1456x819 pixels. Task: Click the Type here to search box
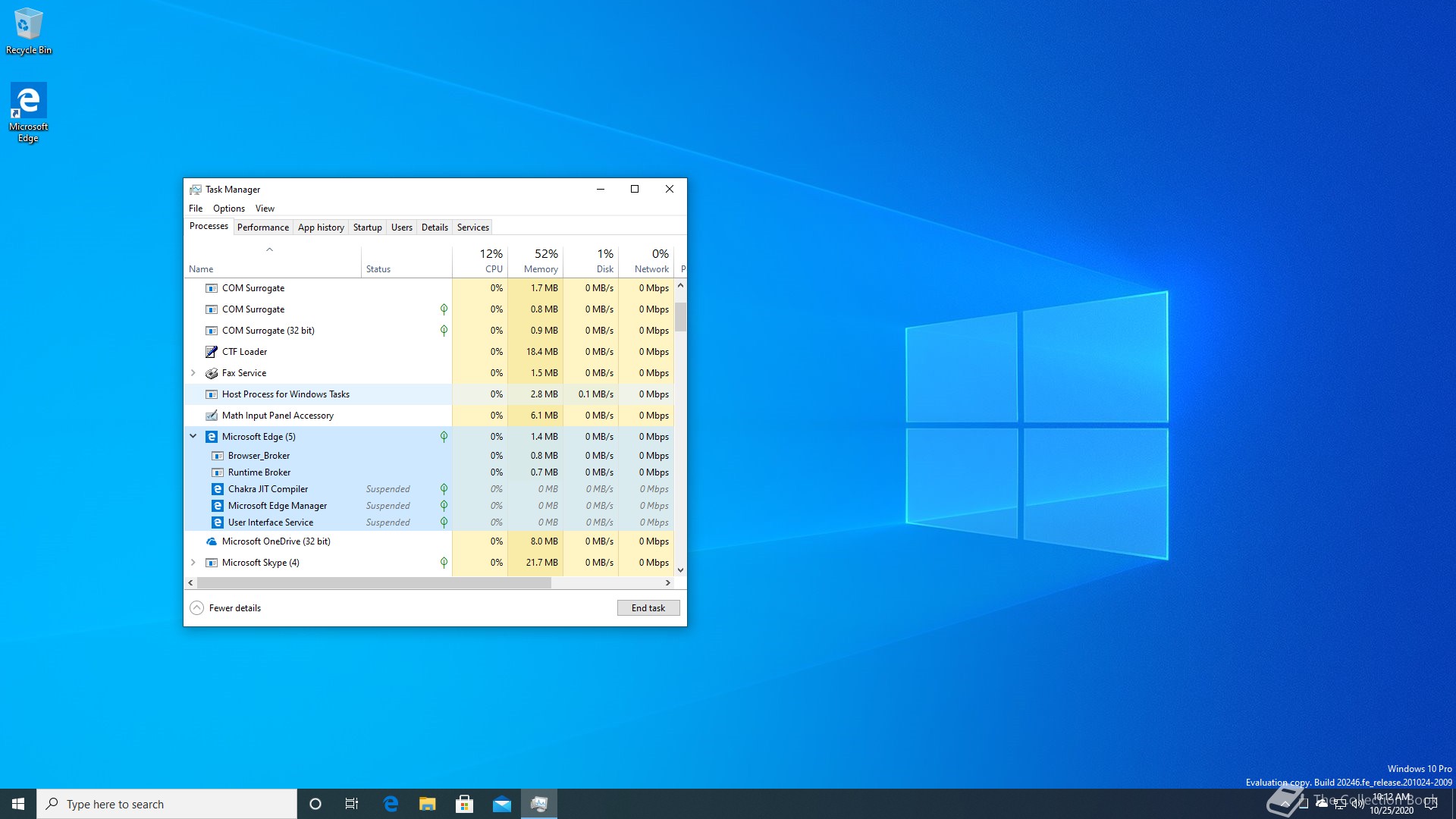(x=167, y=804)
